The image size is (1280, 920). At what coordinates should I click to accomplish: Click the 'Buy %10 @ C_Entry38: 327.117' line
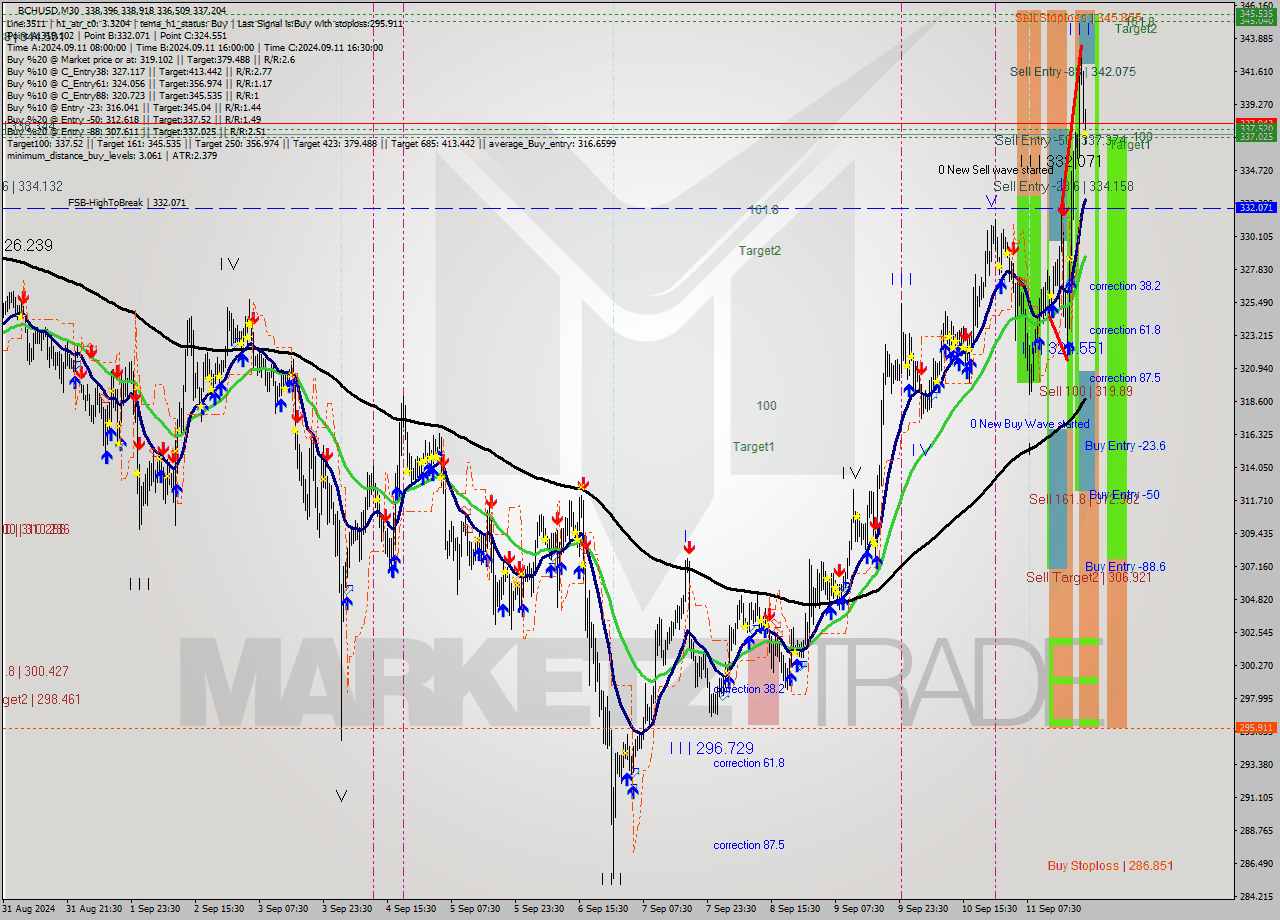click(x=139, y=71)
